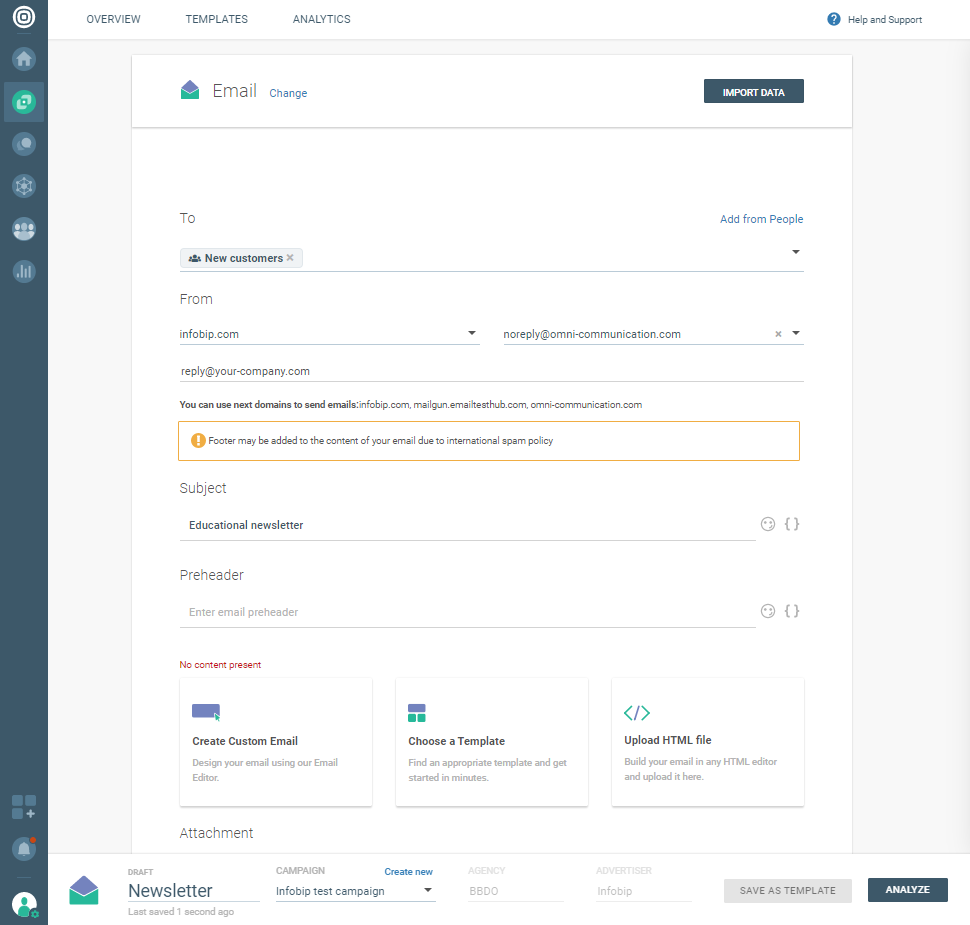The height and width of the screenshot is (925, 970).
Task: Click the home icon in the left sidebar
Action: [24, 58]
